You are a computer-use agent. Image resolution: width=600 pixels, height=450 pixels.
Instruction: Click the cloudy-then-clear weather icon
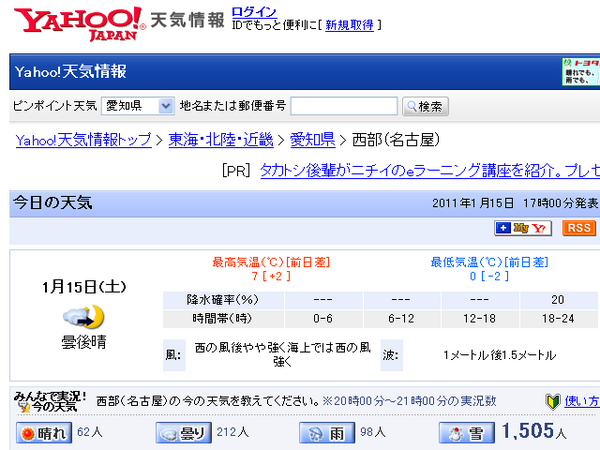[83, 317]
